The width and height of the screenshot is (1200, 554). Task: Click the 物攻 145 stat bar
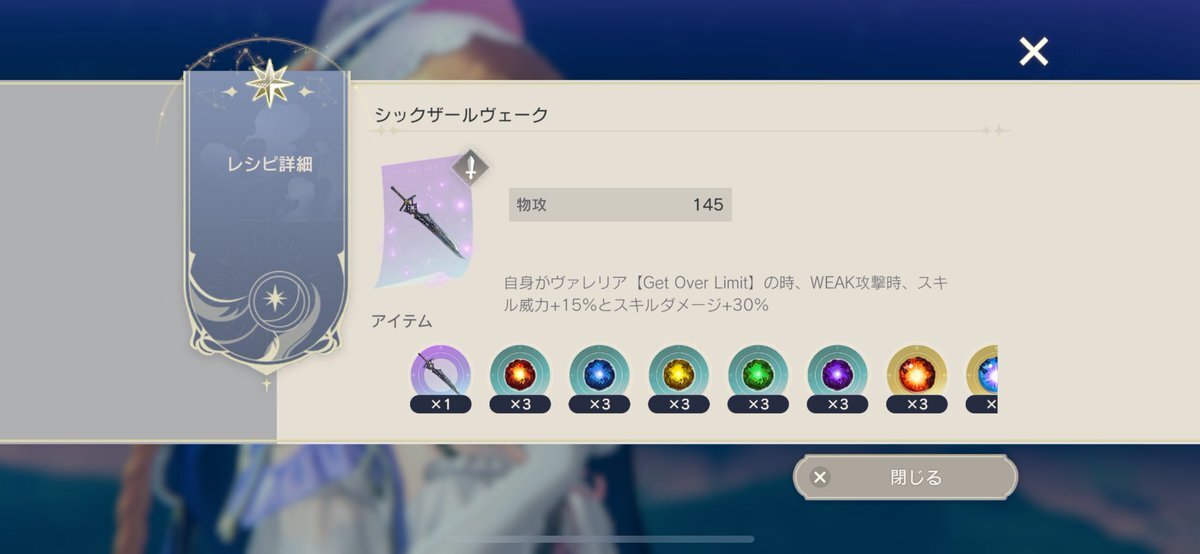pyautogui.click(x=620, y=205)
